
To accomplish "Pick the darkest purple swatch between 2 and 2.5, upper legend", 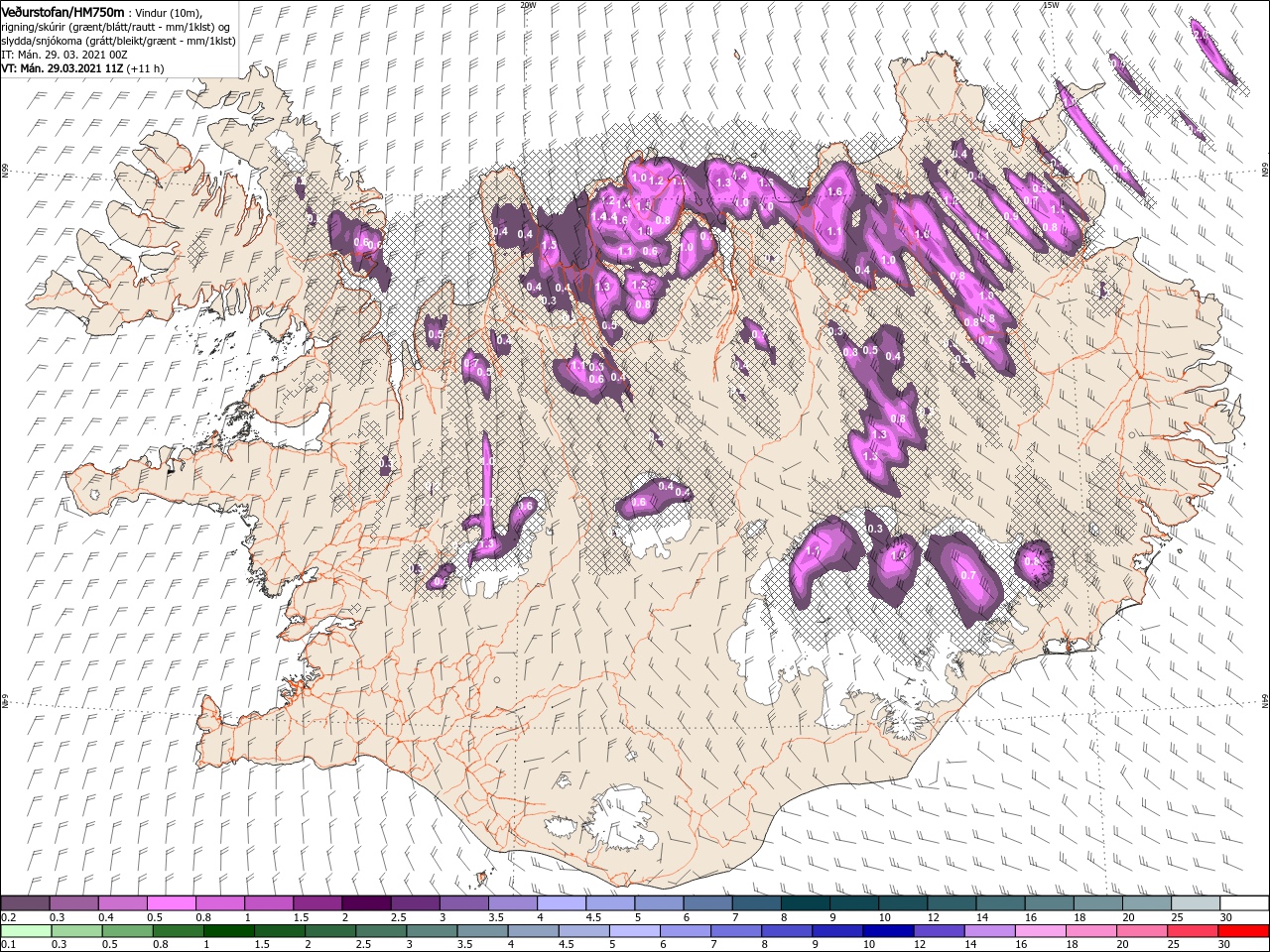I will [366, 902].
